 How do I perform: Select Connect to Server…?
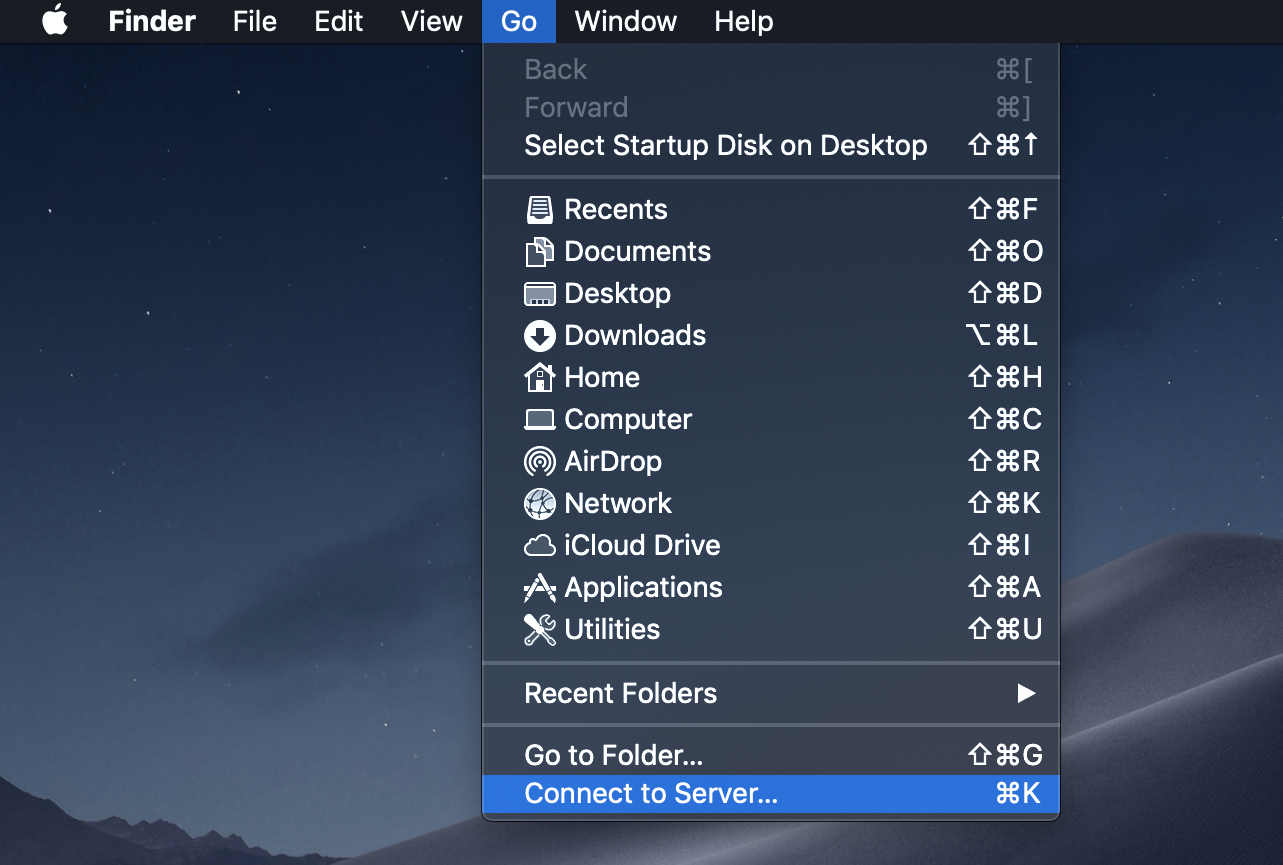point(771,794)
